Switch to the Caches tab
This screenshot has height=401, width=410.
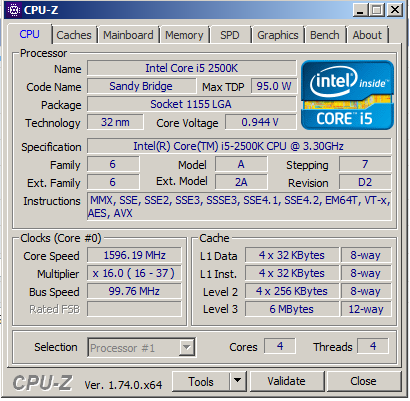coord(74,35)
